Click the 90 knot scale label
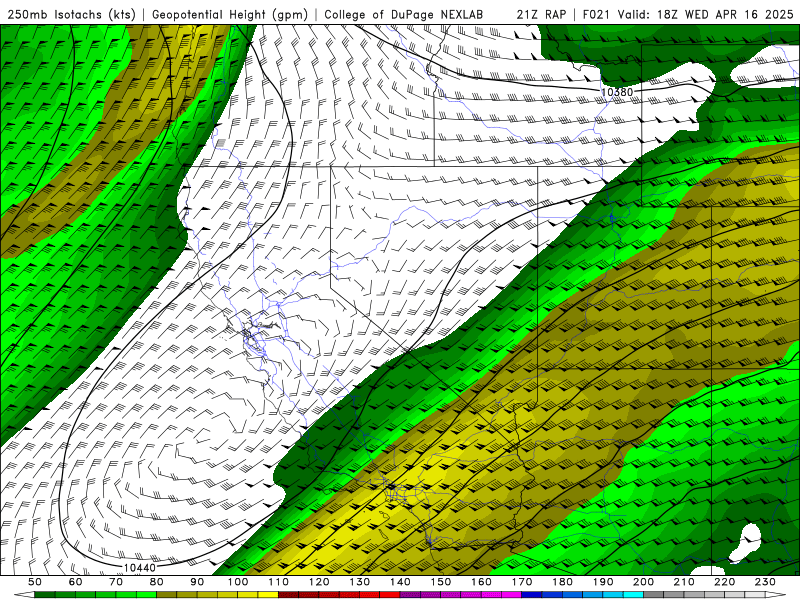The height and width of the screenshot is (600, 800). (x=197, y=582)
